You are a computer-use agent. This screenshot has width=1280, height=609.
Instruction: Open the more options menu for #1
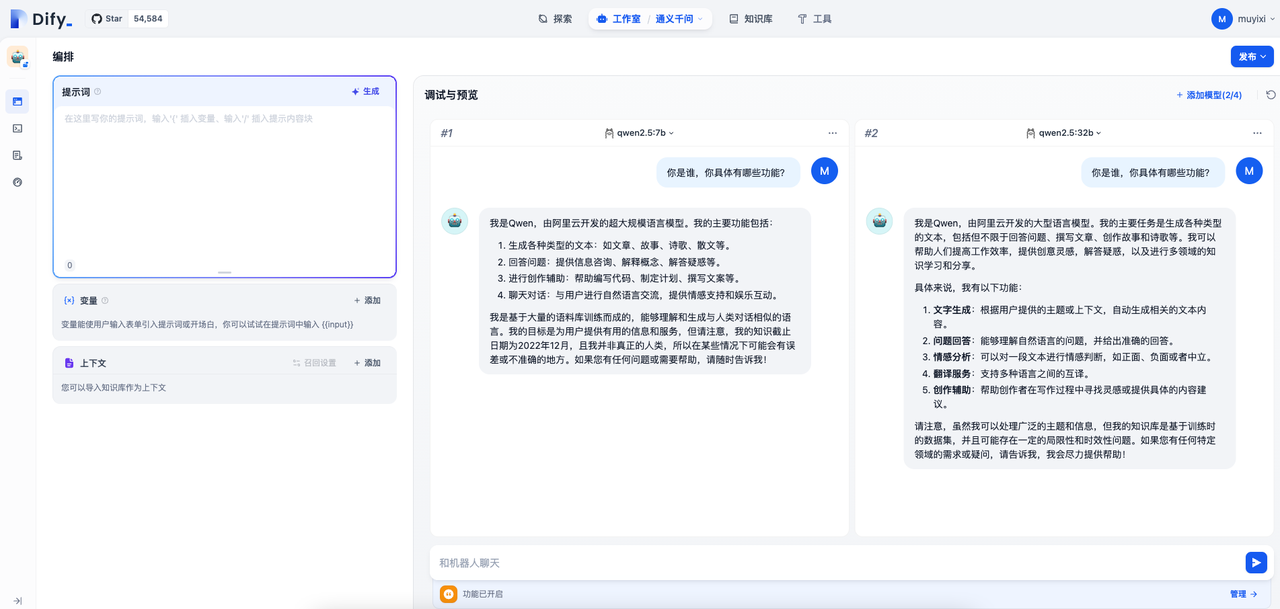point(833,133)
